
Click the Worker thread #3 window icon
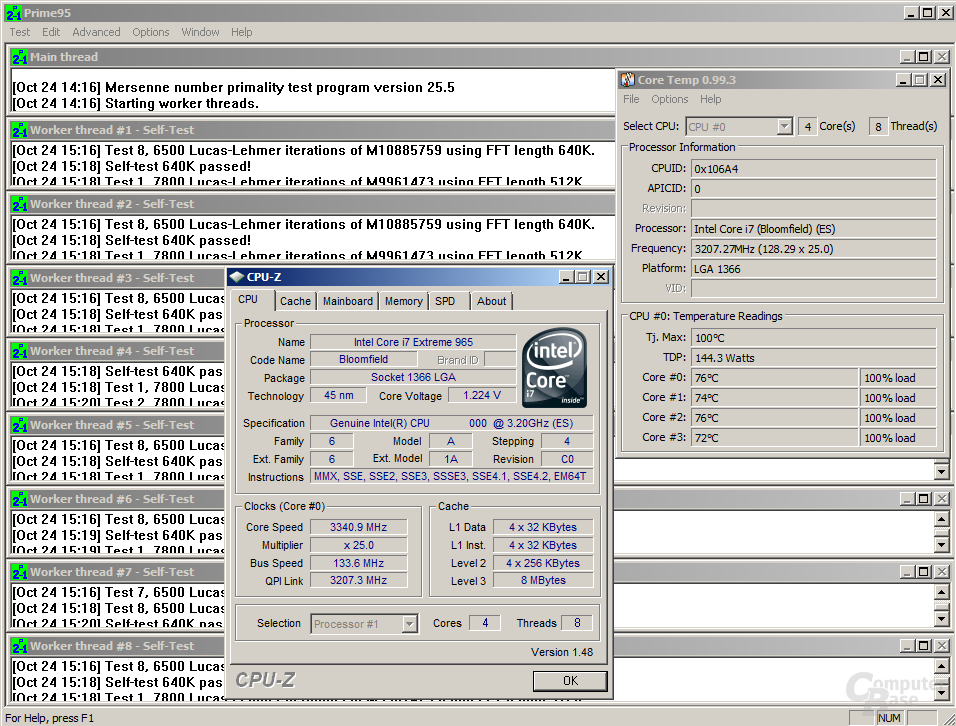tap(20, 278)
